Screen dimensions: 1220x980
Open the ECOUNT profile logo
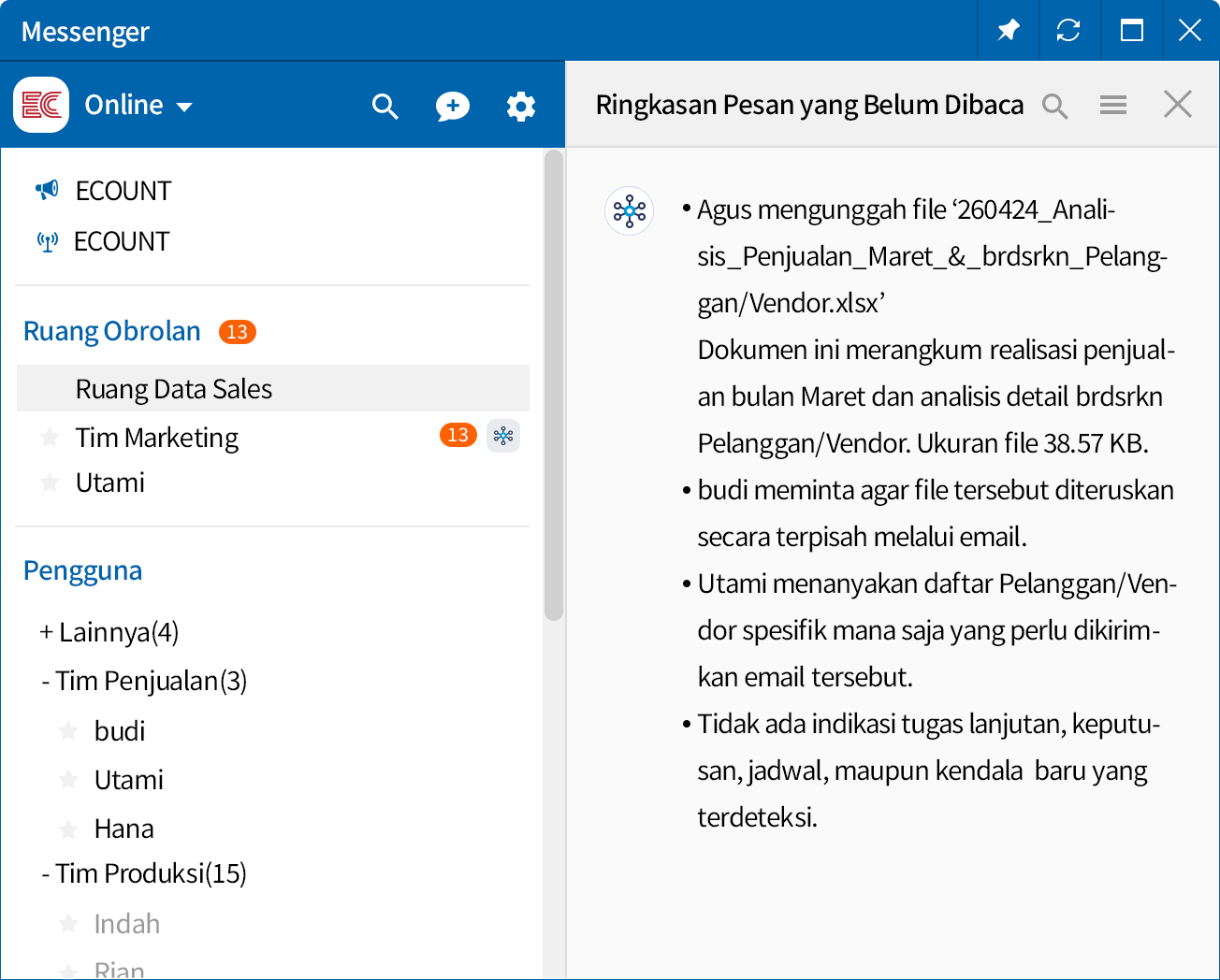pyautogui.click(x=41, y=105)
